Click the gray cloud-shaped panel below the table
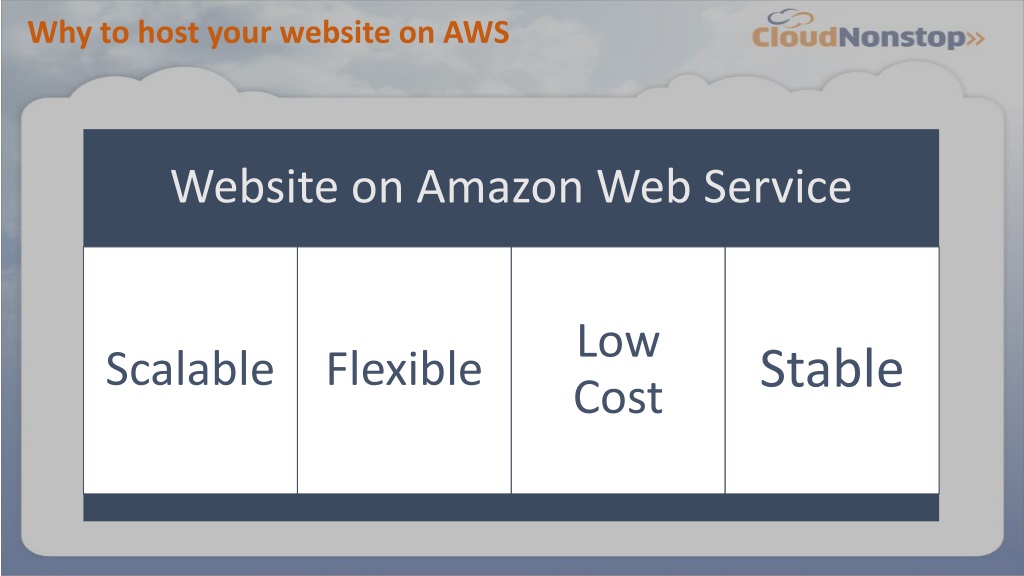Screen dimensions: 1024x576 (x=511, y=539)
